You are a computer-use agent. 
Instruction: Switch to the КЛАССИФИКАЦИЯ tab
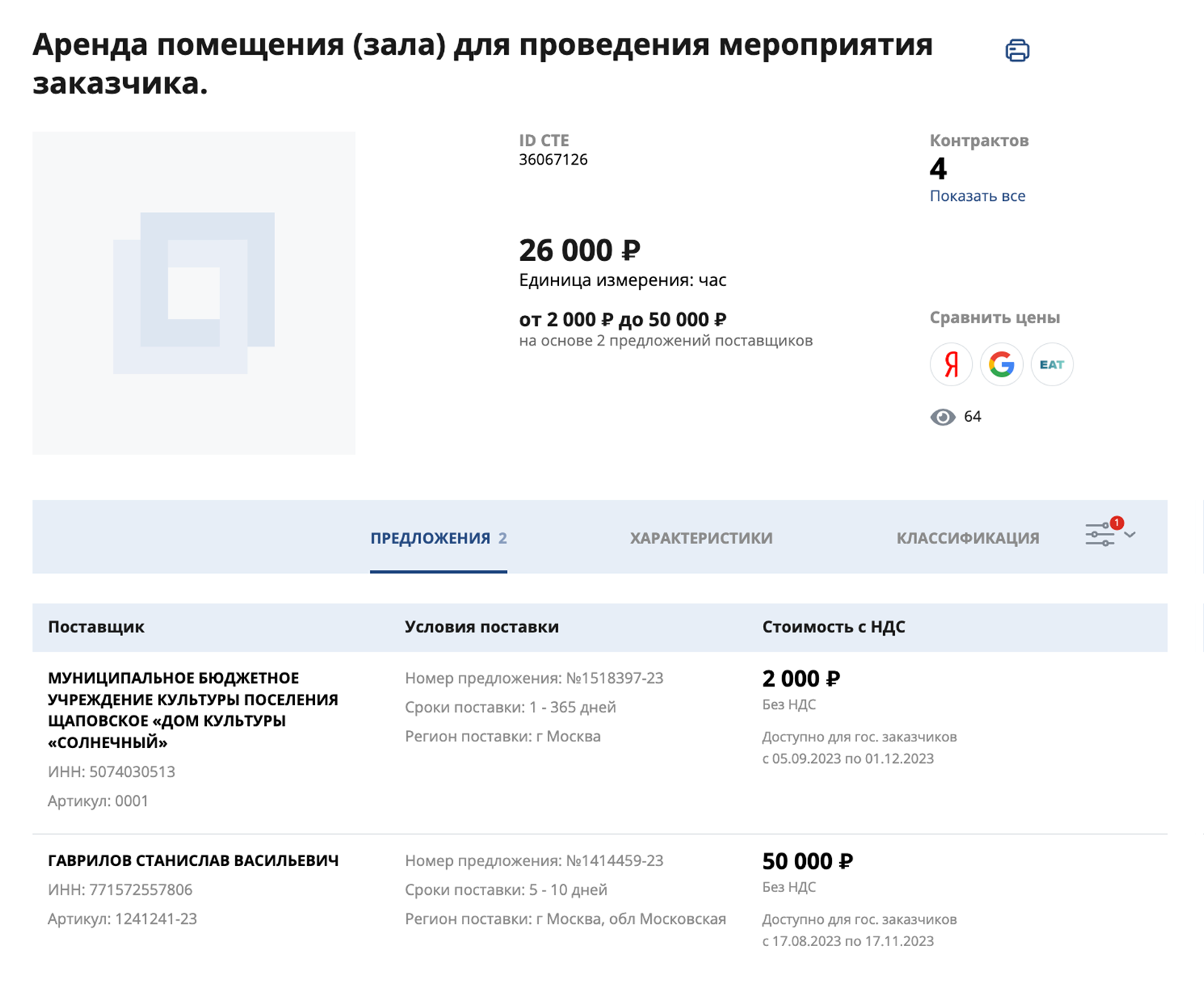point(967,538)
